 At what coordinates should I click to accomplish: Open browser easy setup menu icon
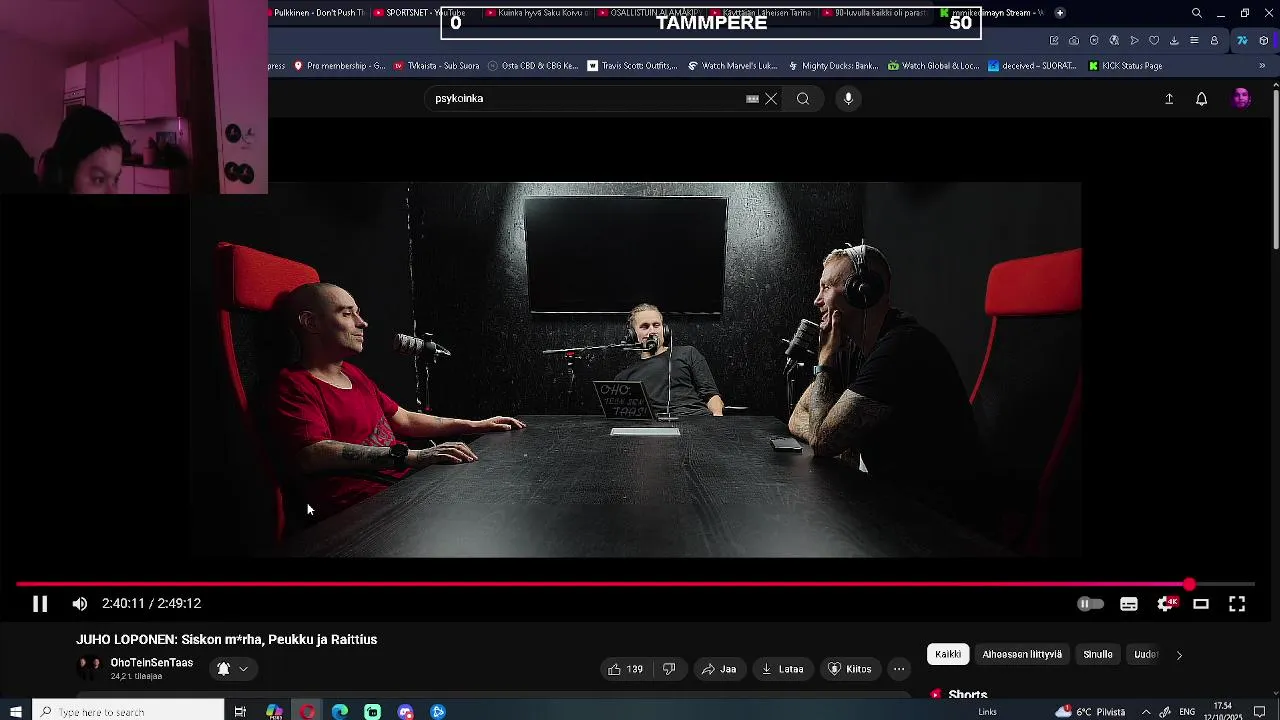pyautogui.click(x=1194, y=41)
